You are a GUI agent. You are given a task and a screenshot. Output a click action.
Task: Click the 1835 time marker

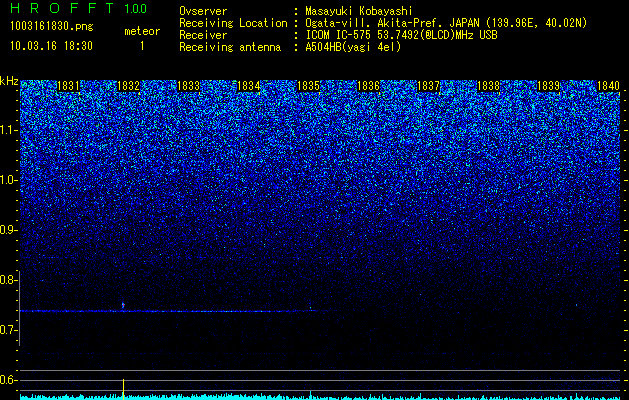pyautogui.click(x=308, y=86)
